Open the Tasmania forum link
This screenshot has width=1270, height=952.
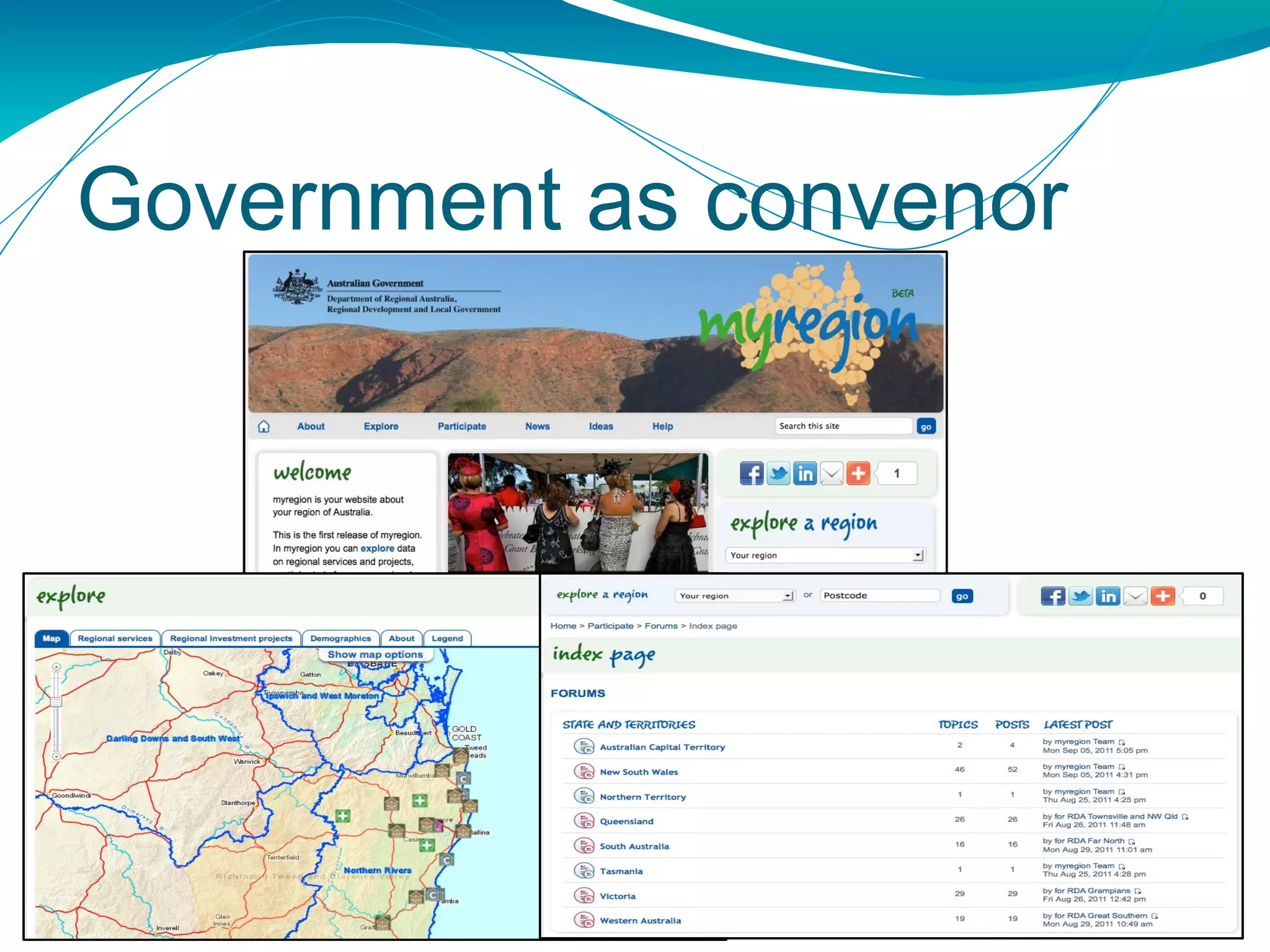tap(621, 871)
